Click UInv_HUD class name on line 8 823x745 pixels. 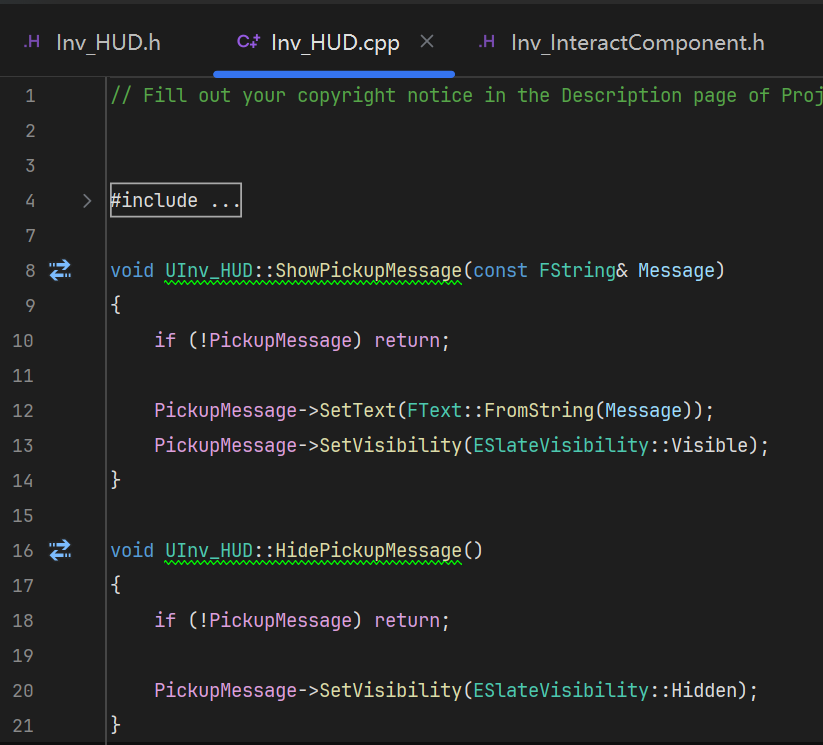point(209,270)
